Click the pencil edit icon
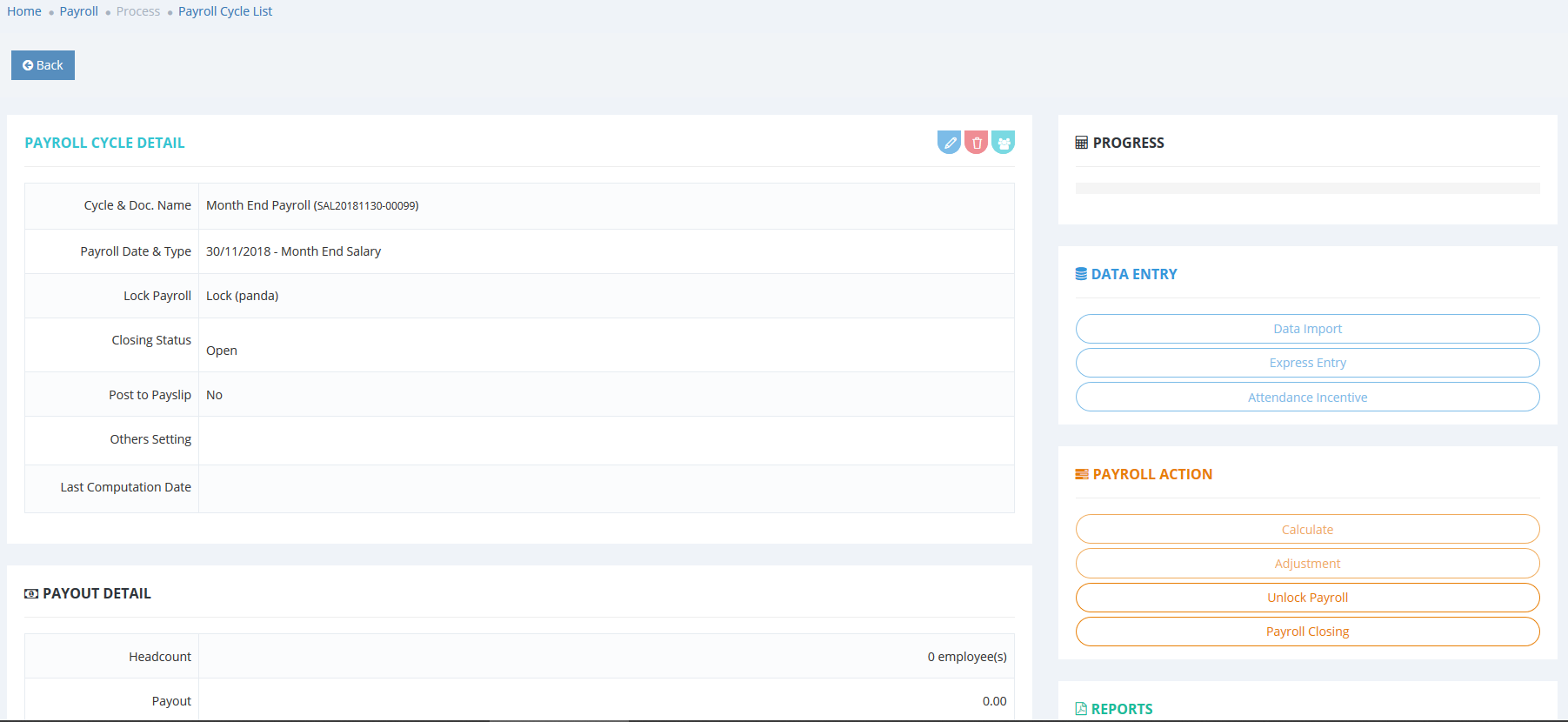The width and height of the screenshot is (1568, 722). pyautogui.click(x=949, y=143)
